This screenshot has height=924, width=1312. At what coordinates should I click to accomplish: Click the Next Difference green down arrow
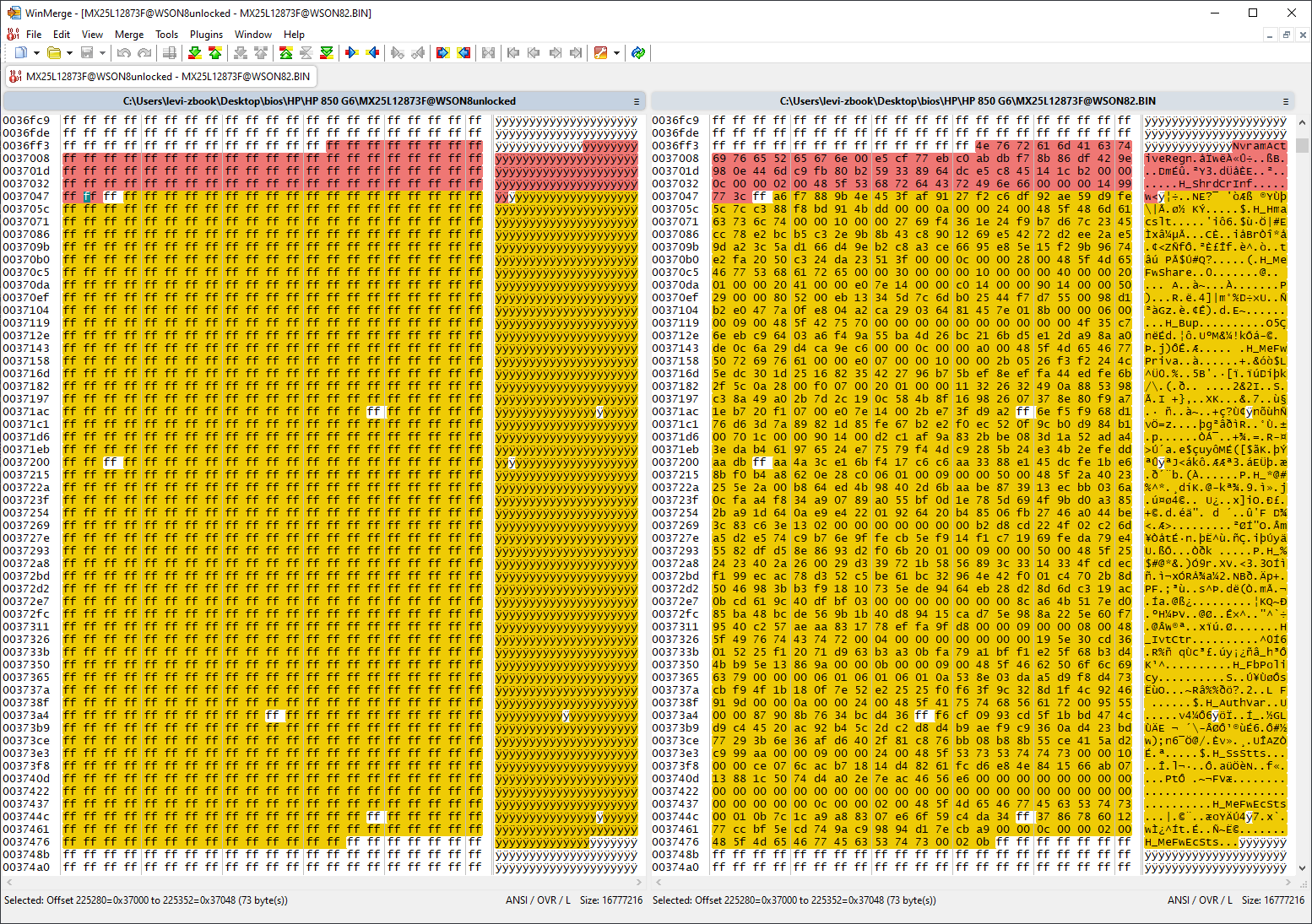pyautogui.click(x=194, y=53)
